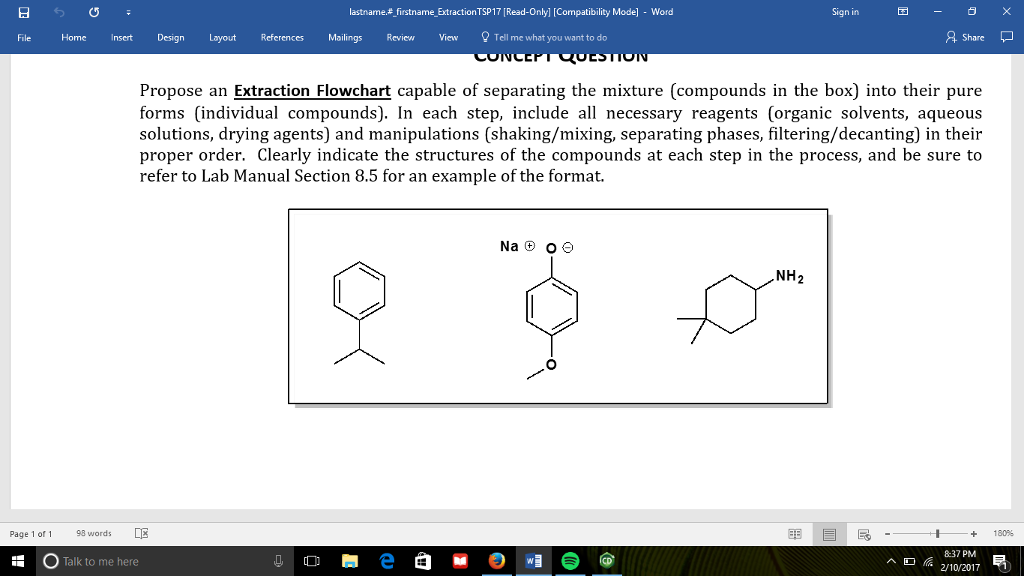Increase zoom with the plus control
Screen dimensions: 1024x576
973,533
